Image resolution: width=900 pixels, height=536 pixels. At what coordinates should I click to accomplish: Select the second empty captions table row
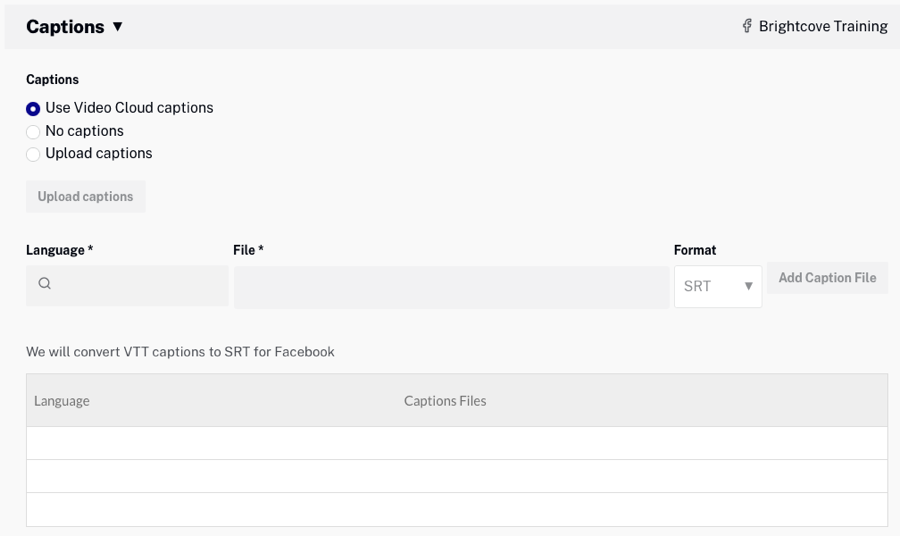point(456,476)
